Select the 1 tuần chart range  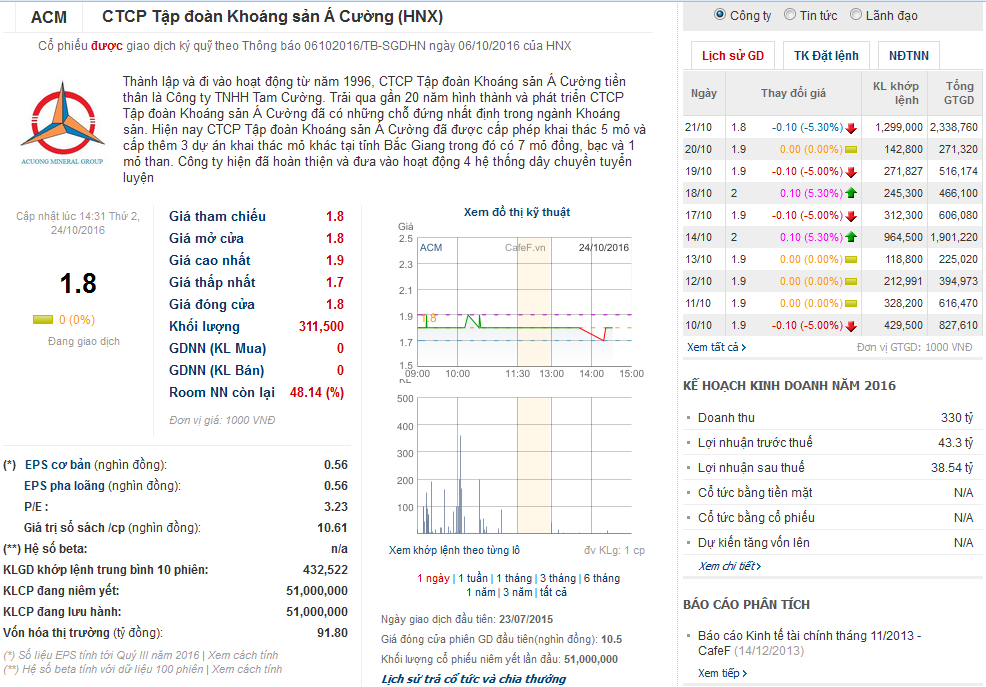[x=473, y=578]
